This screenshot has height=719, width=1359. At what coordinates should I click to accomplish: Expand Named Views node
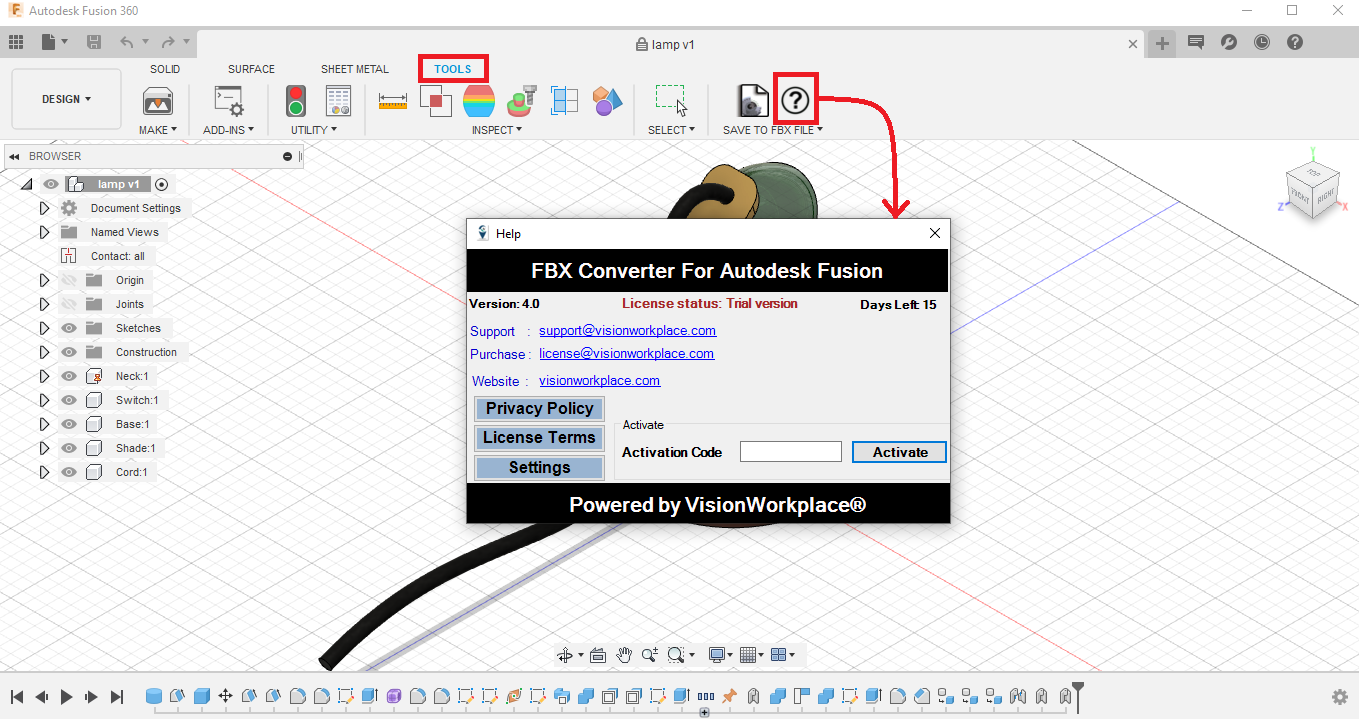tap(44, 232)
